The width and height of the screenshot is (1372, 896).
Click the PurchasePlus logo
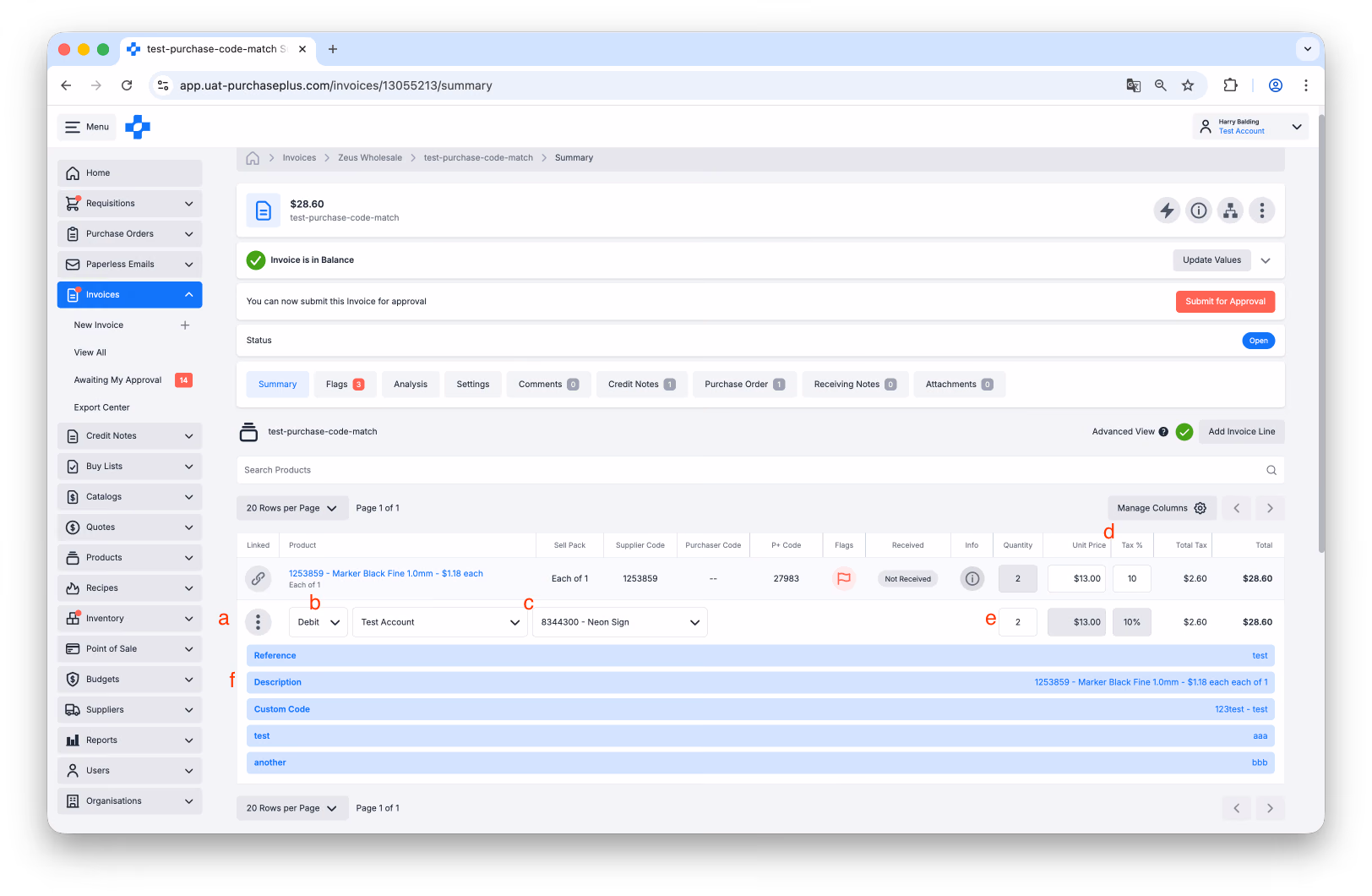pos(138,128)
